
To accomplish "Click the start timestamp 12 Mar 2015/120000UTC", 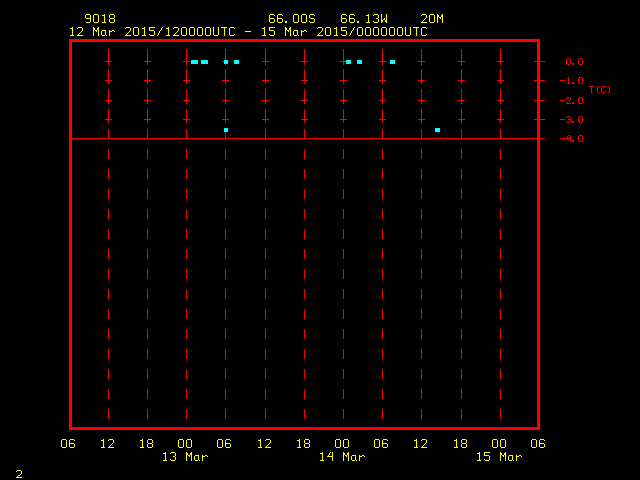I will click(x=152, y=32).
